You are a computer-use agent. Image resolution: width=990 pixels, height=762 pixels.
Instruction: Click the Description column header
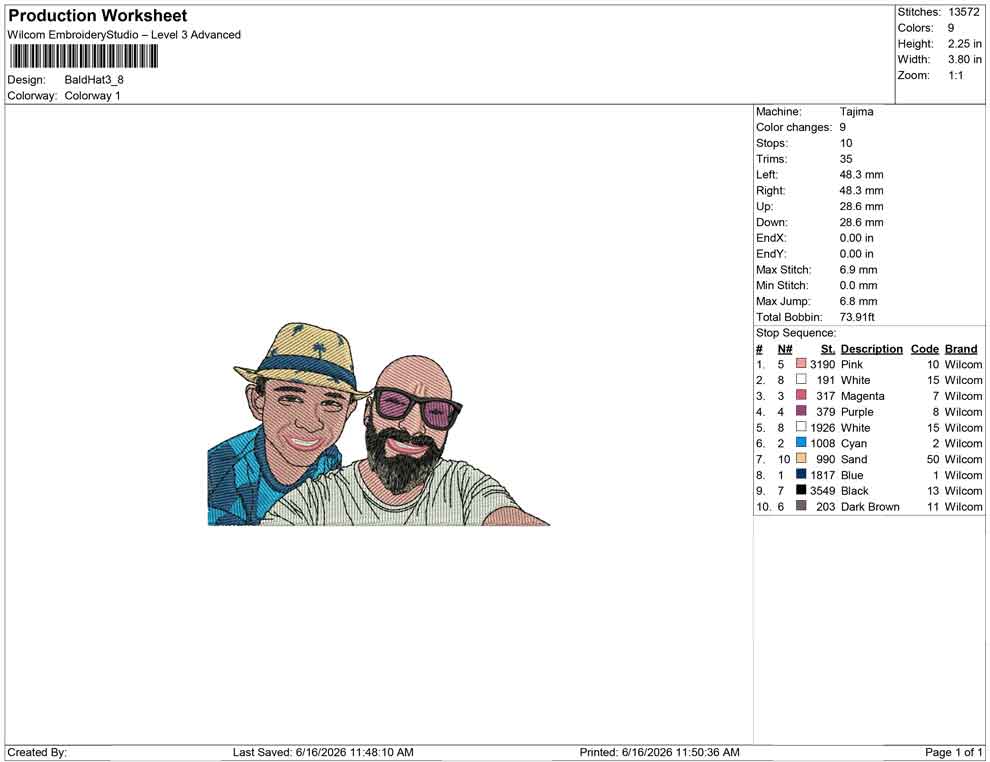872,349
